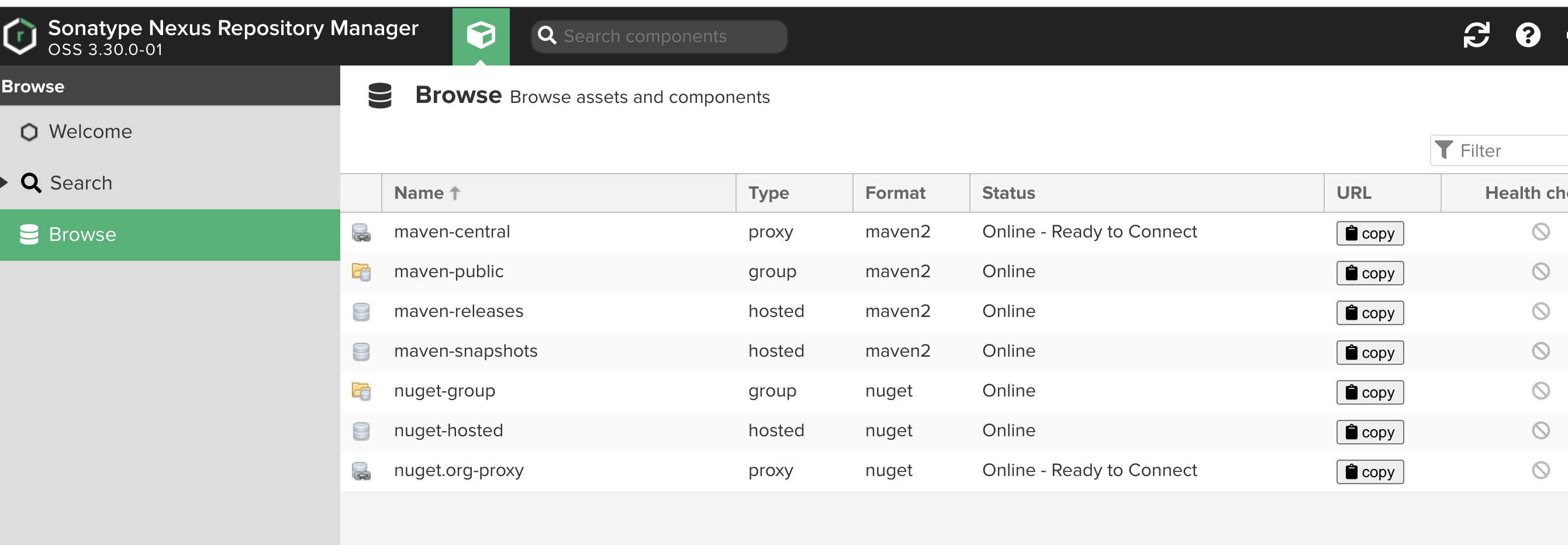
Task: Click health check icon for maven-releases
Action: (x=1541, y=311)
